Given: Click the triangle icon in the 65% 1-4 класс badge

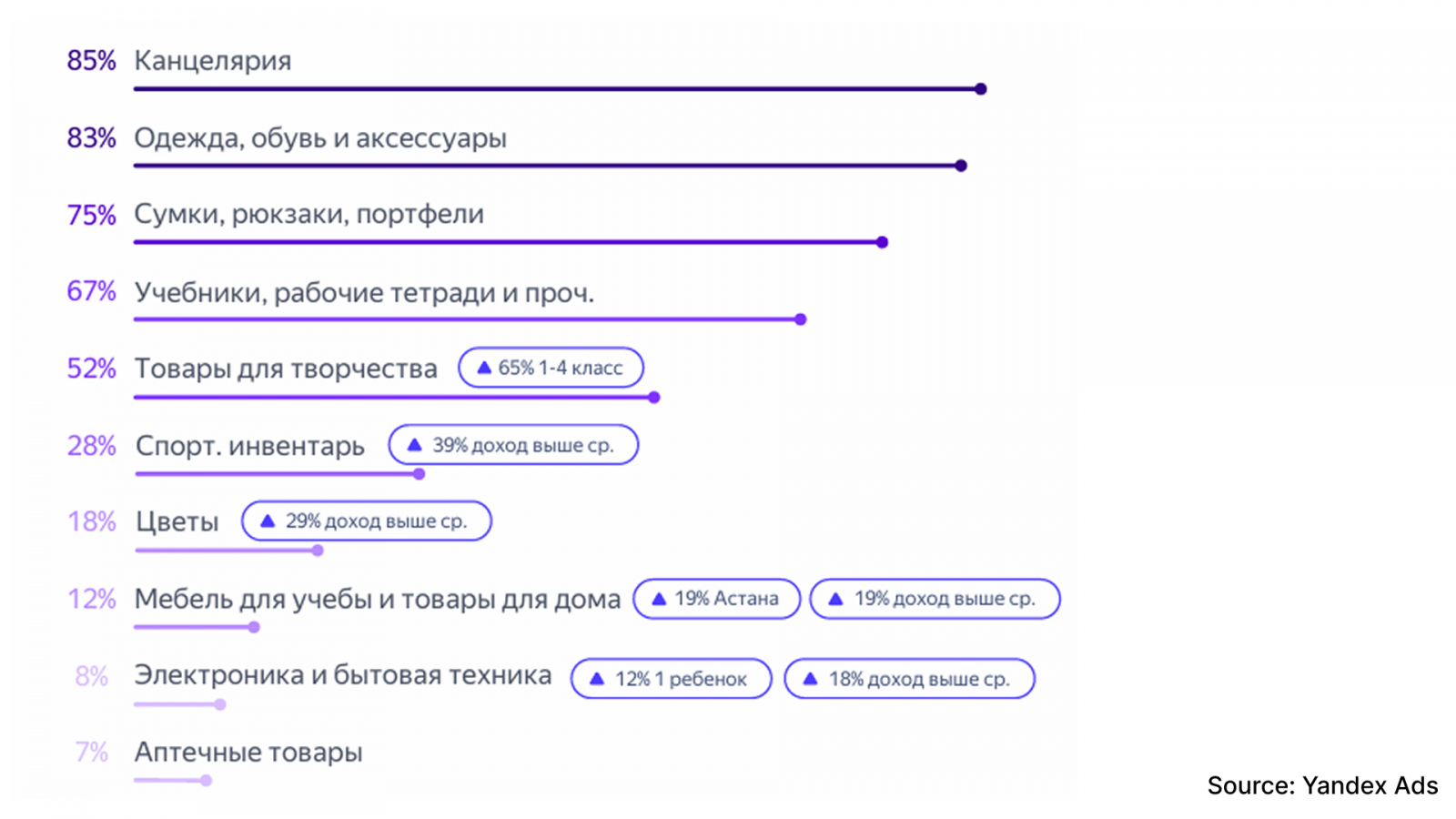Looking at the screenshot, I should [x=484, y=369].
